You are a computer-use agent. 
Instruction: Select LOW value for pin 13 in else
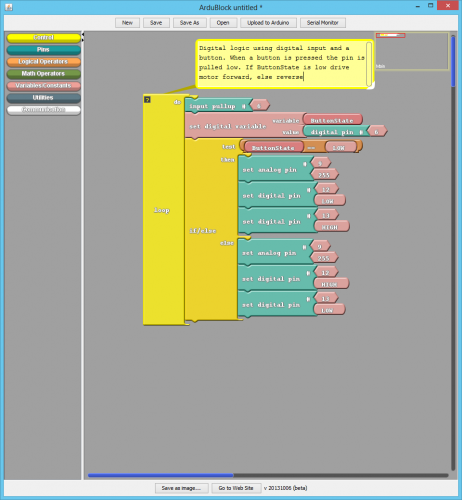point(328,310)
